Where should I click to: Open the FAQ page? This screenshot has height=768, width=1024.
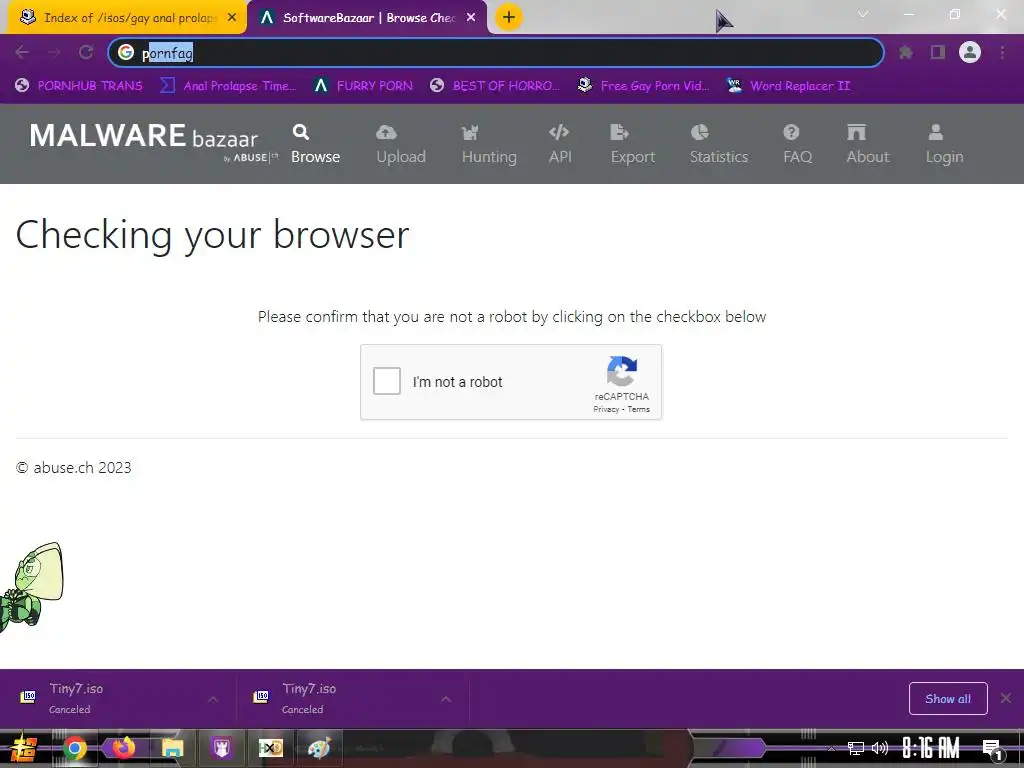(797, 144)
